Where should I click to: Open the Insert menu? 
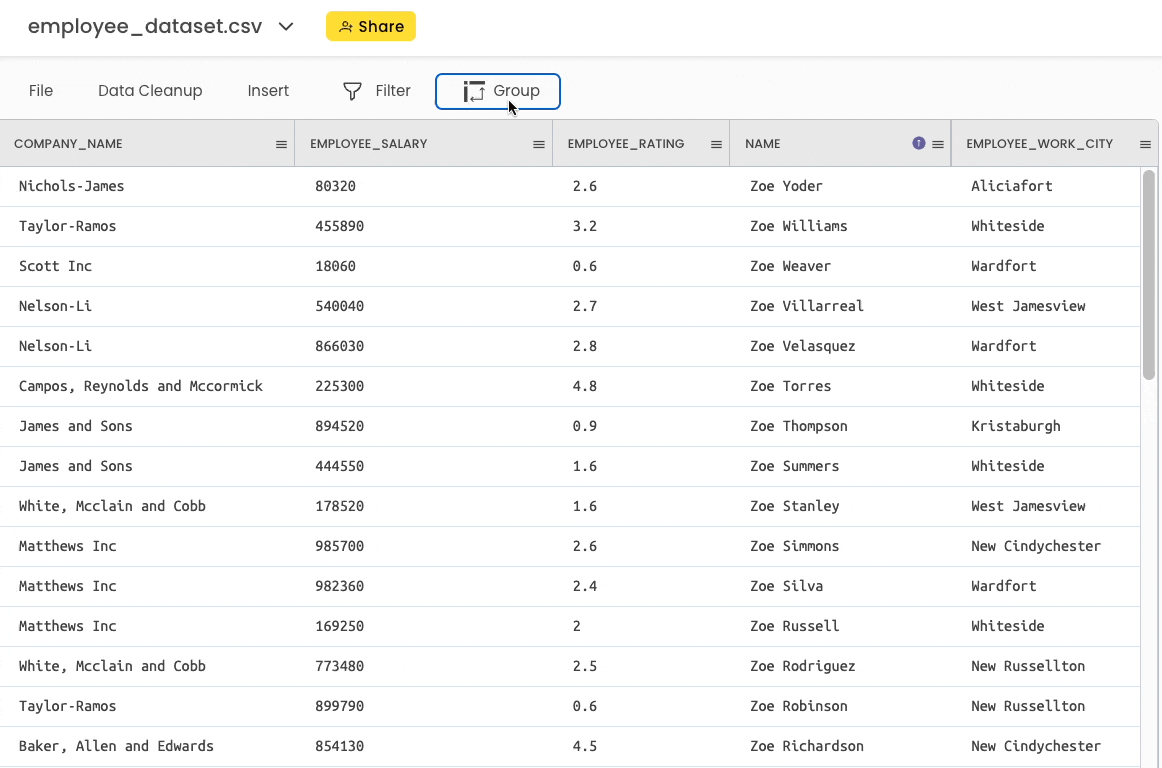pos(268,91)
